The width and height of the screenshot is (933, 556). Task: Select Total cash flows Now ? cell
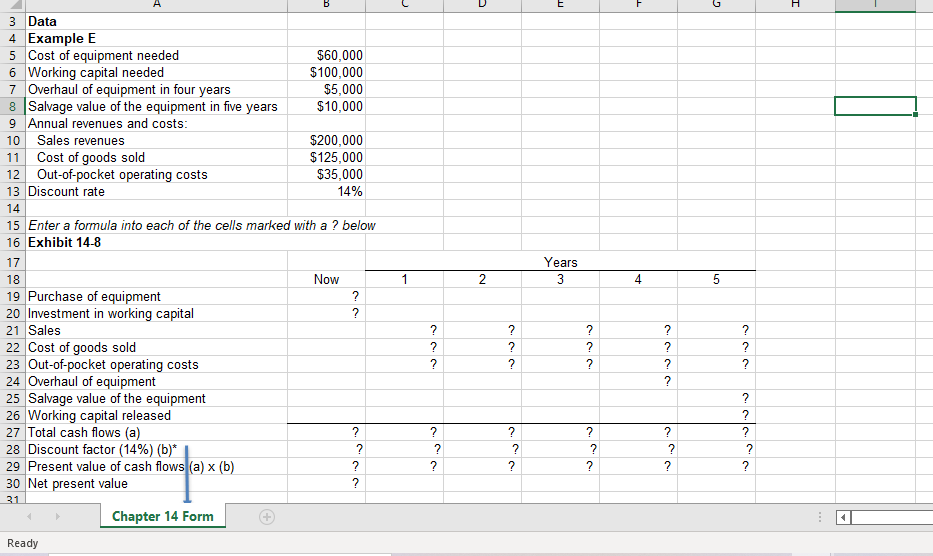[326, 433]
